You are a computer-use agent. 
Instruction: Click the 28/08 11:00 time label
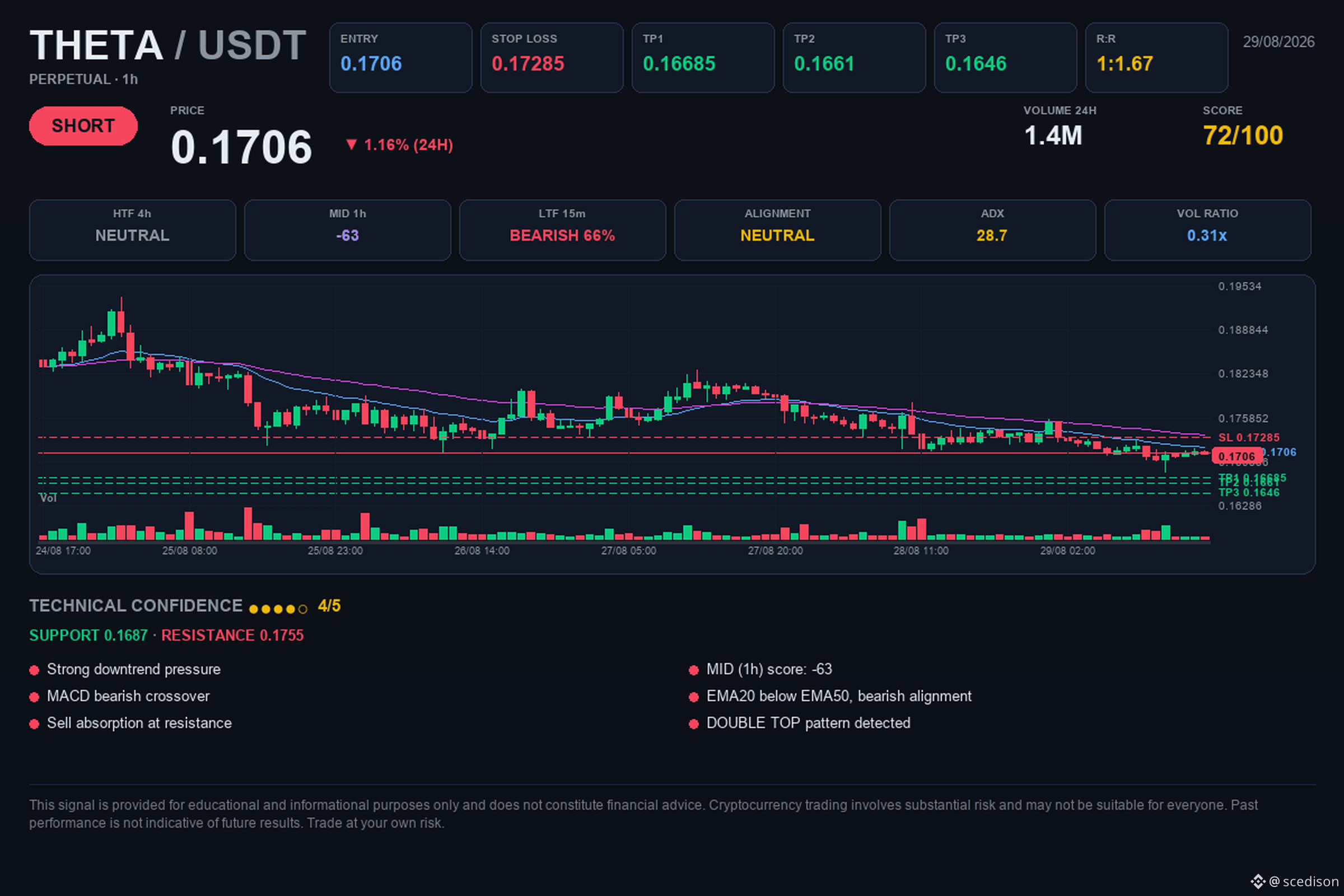coord(921,551)
